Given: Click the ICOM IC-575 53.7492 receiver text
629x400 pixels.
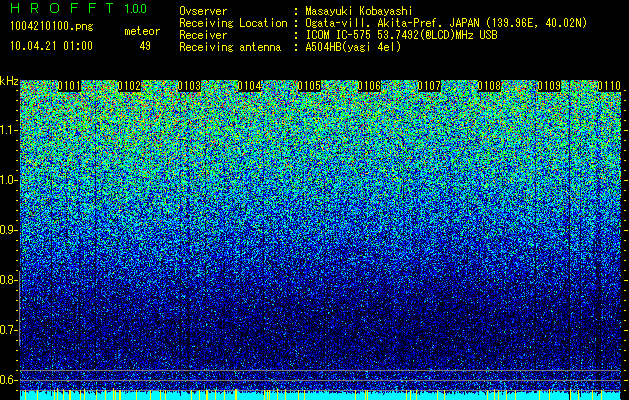Looking at the screenshot, I should (x=401, y=35).
